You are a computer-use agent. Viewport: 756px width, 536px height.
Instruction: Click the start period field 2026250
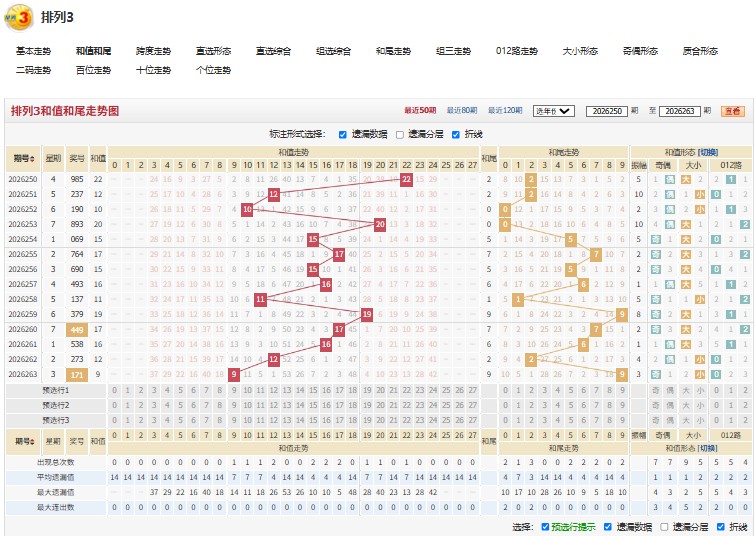607,111
